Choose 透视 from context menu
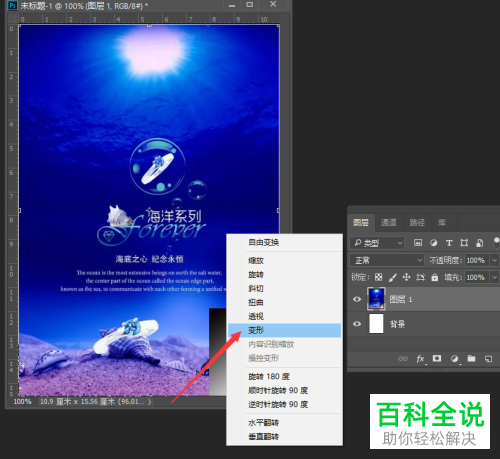Image resolution: width=500 pixels, height=459 pixels. pos(284,316)
